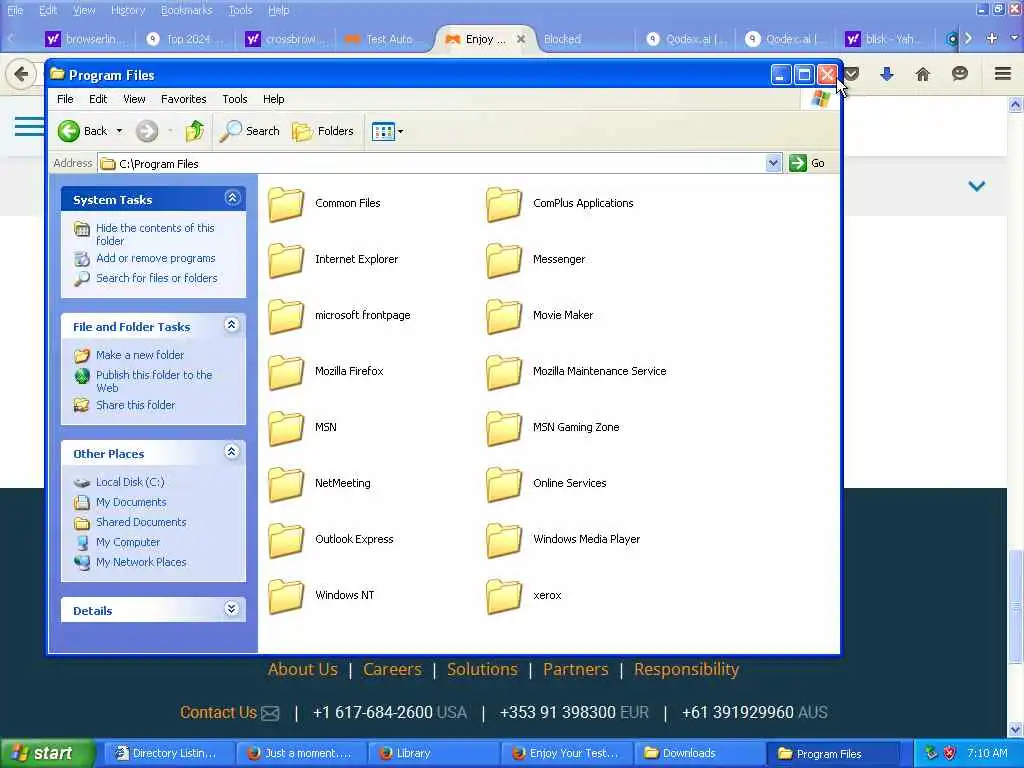Open new tab with plus button in Firefox

pos(992,38)
